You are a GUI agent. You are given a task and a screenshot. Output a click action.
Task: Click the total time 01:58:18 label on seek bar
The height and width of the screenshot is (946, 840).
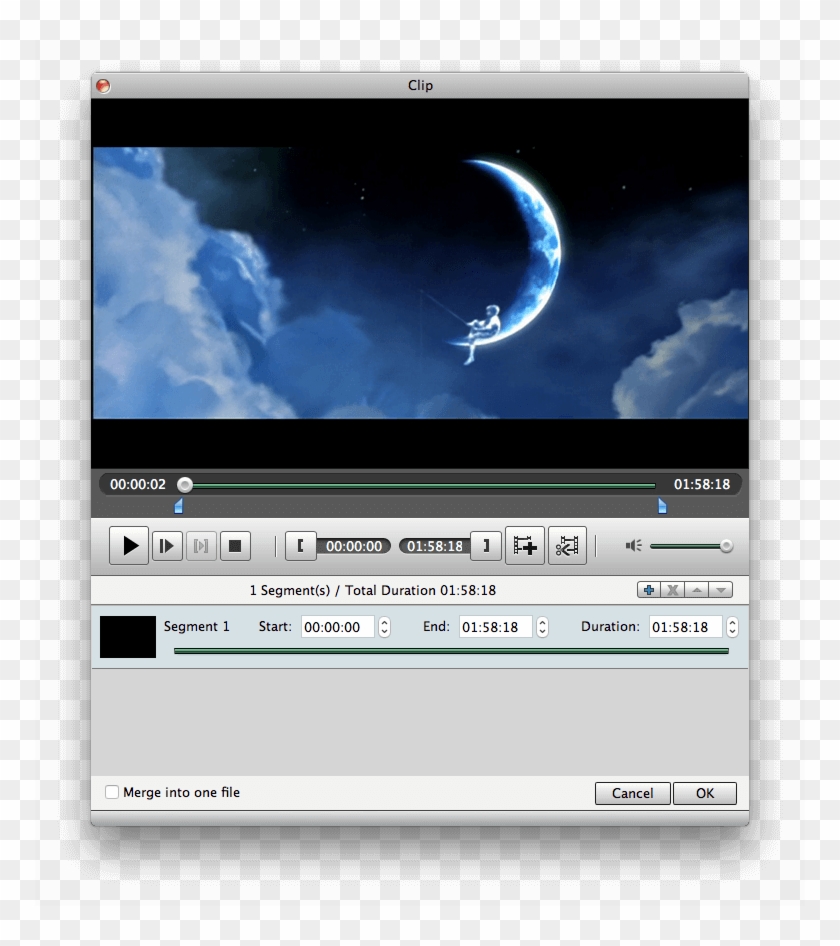[x=702, y=484]
